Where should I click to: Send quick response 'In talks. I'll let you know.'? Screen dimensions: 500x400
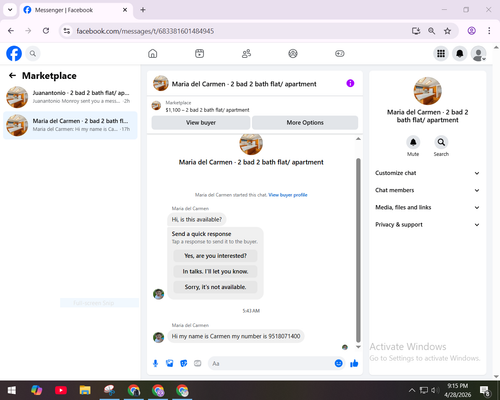click(x=215, y=271)
